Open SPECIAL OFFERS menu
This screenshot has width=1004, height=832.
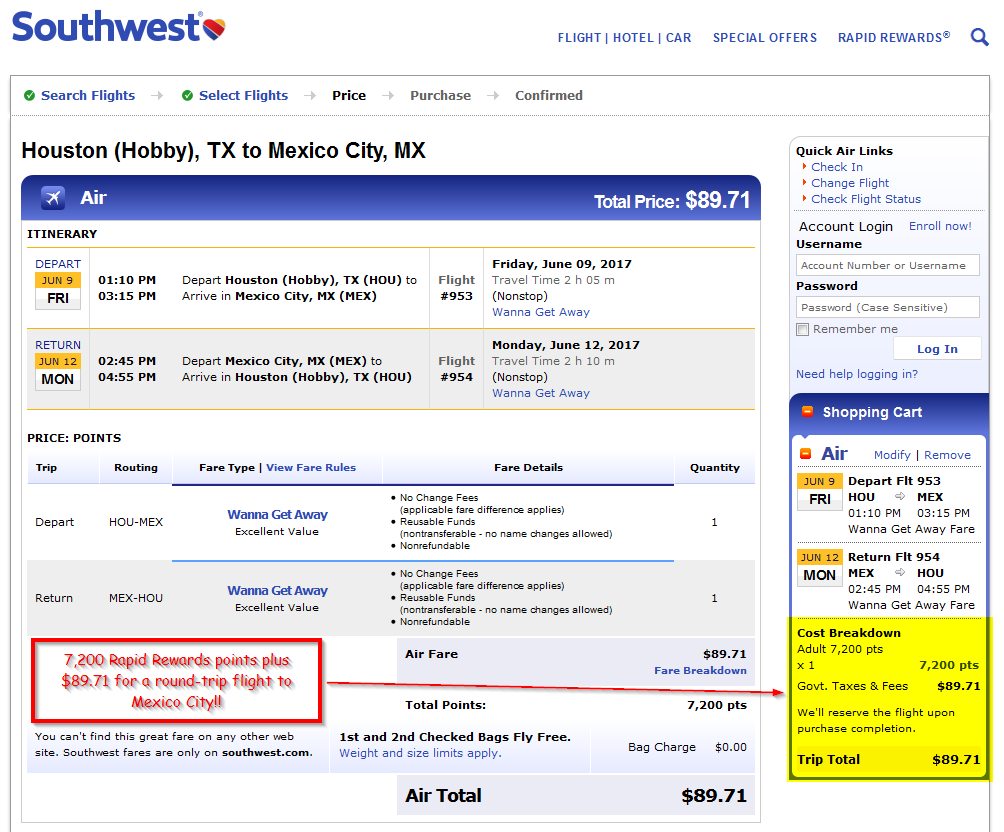(765, 38)
